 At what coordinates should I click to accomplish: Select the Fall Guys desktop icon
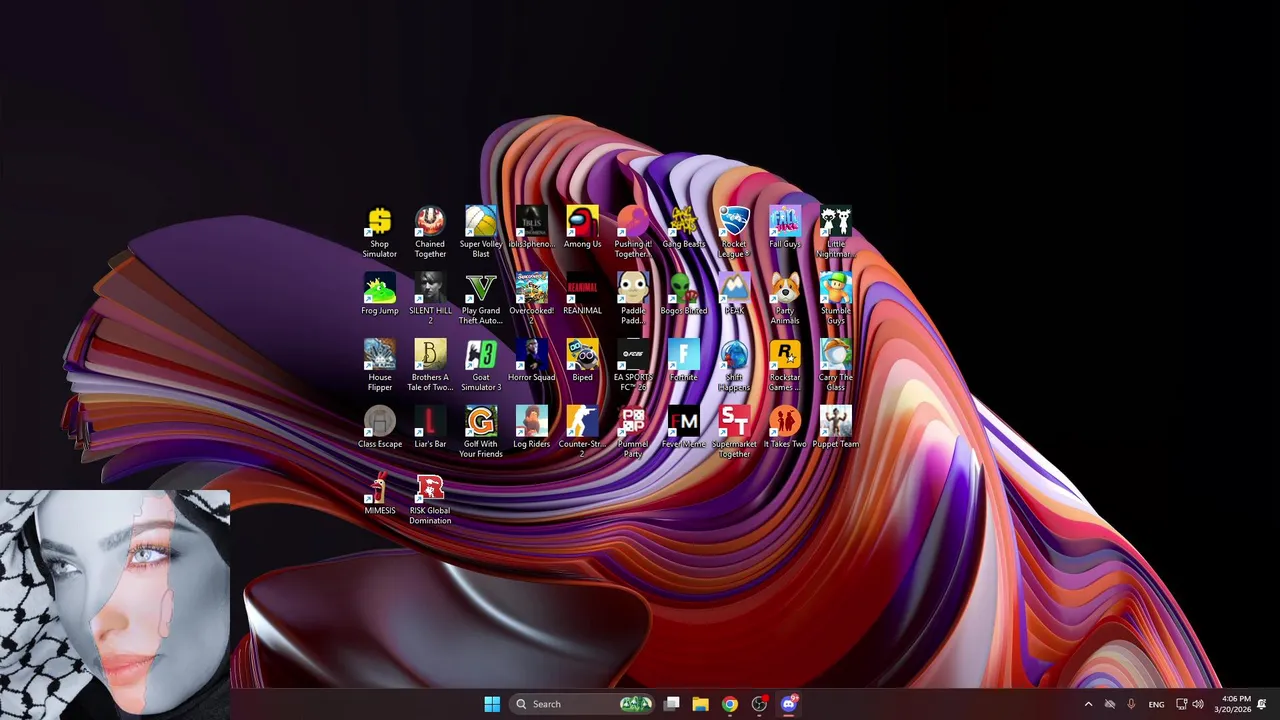click(785, 228)
